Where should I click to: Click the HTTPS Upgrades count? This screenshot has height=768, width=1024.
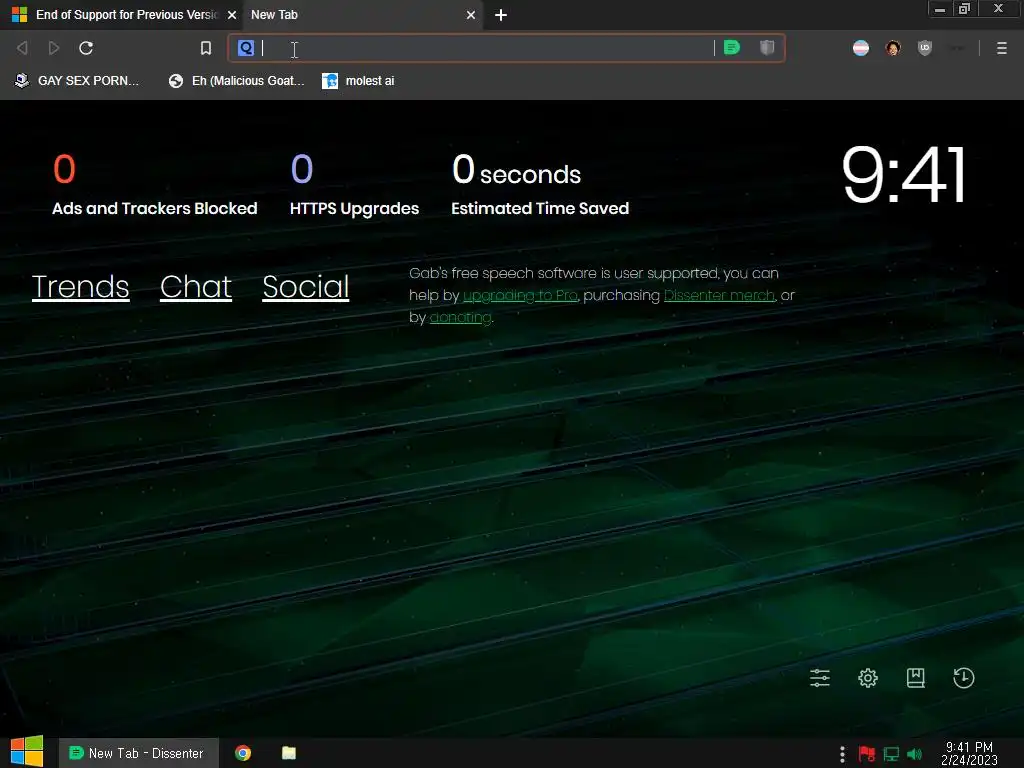(302, 169)
